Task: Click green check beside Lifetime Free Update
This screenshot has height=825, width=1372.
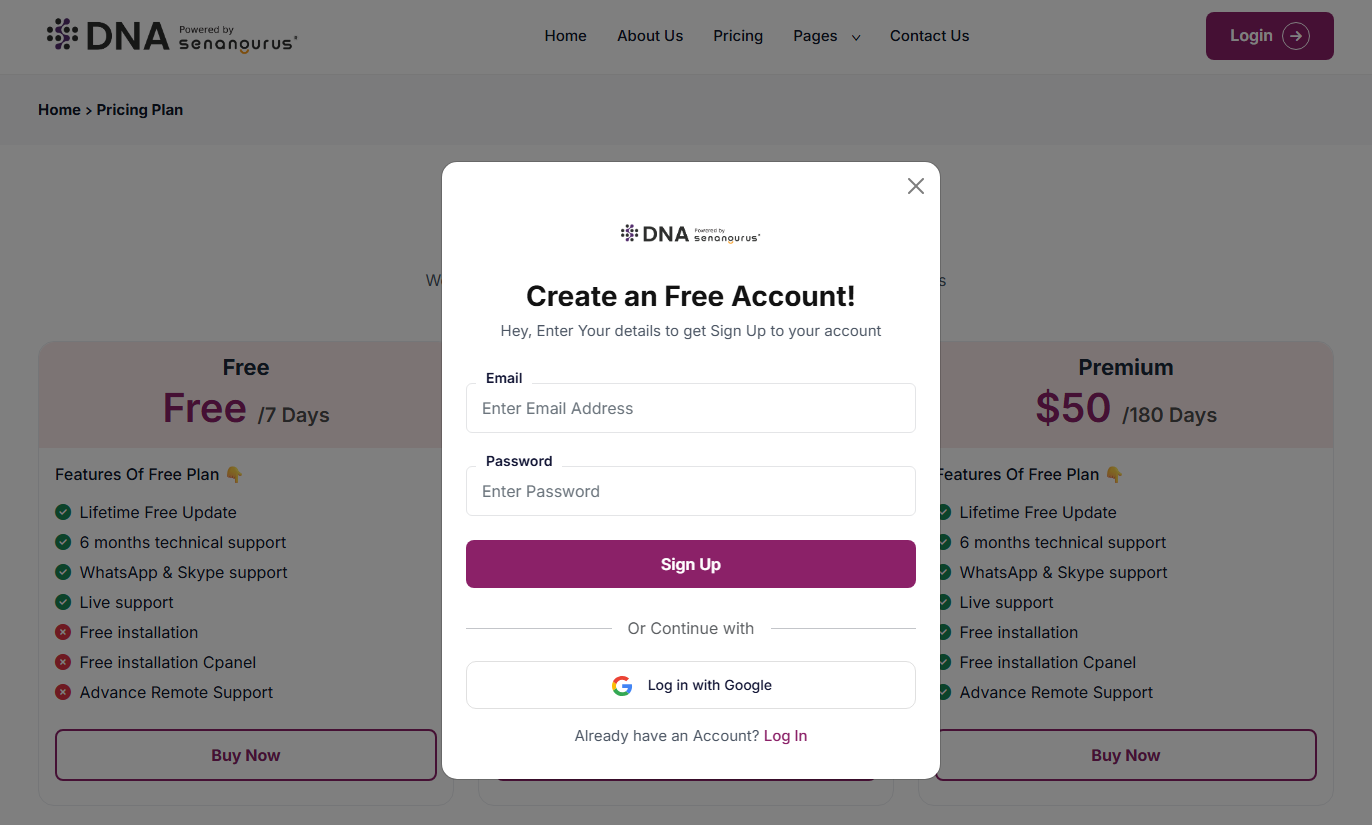Action: click(63, 512)
